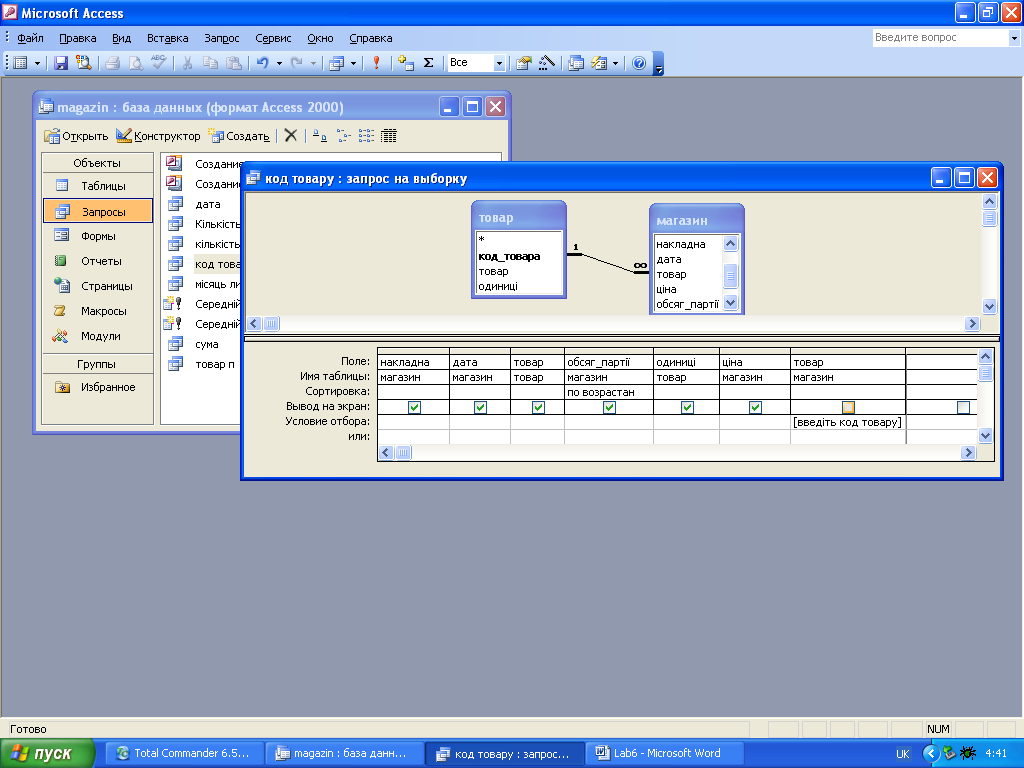Click the Delete X icon in magazin window
The height and width of the screenshot is (768, 1024).
(x=291, y=135)
